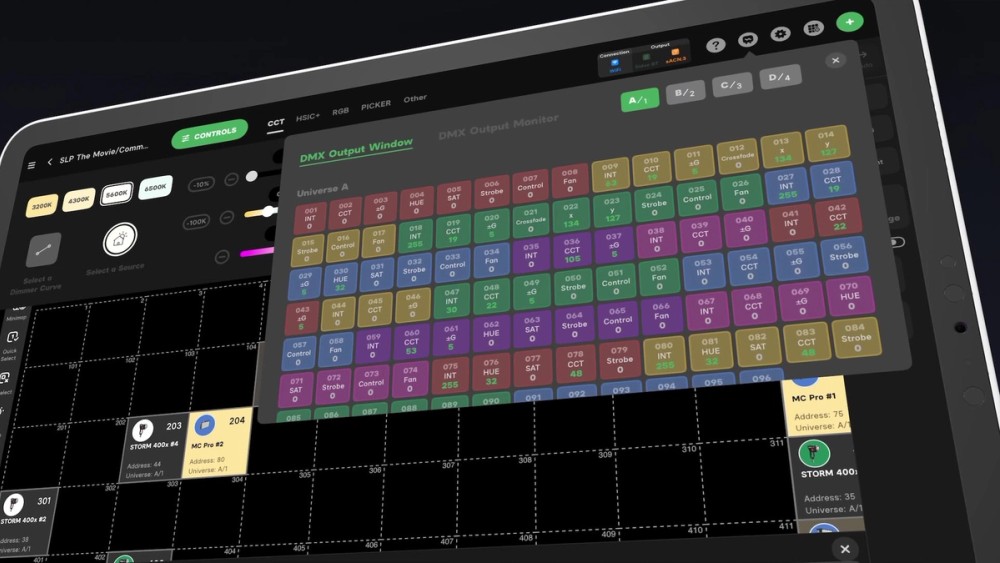Viewport: 1000px width, 563px height.
Task: Click DMX channel 075 INT 255 cell
Action: (x=450, y=375)
